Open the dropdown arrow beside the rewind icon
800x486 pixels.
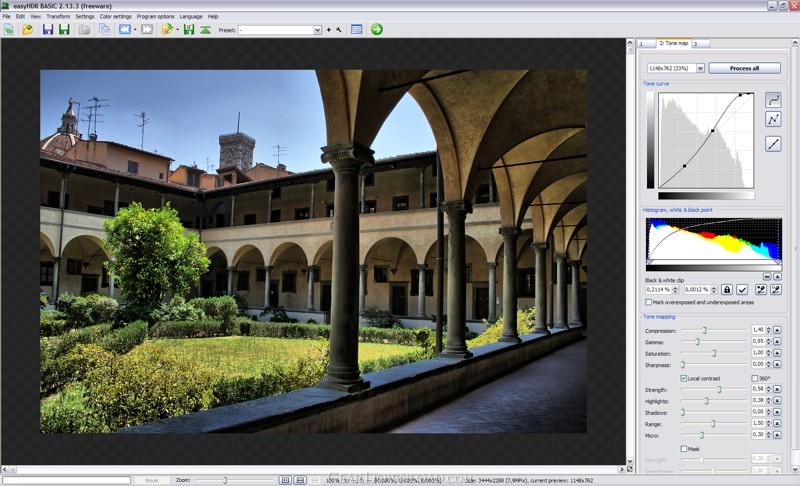coord(135,30)
